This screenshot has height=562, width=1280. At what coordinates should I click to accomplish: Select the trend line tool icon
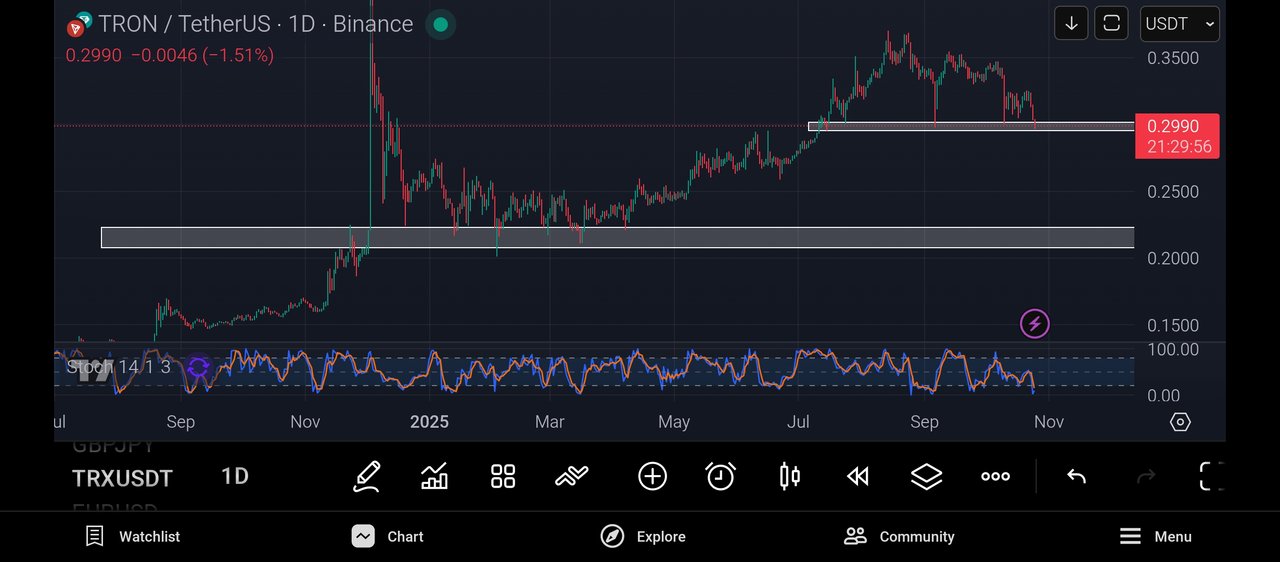point(572,477)
